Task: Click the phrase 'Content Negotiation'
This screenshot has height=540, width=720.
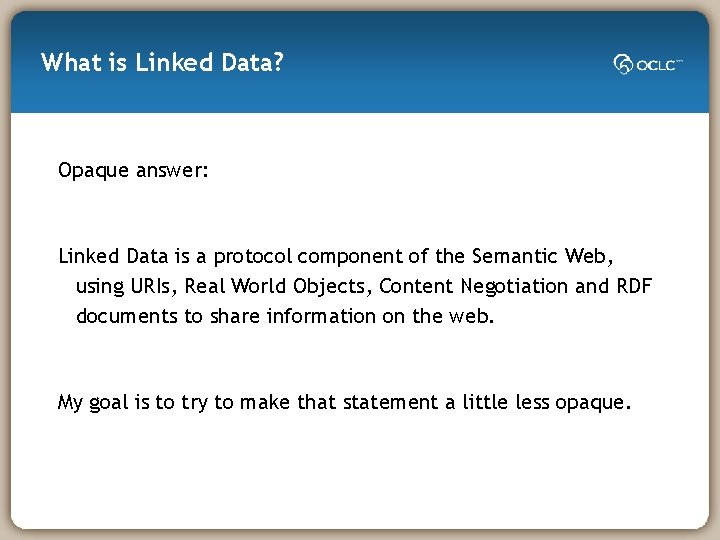Action: coord(473,286)
